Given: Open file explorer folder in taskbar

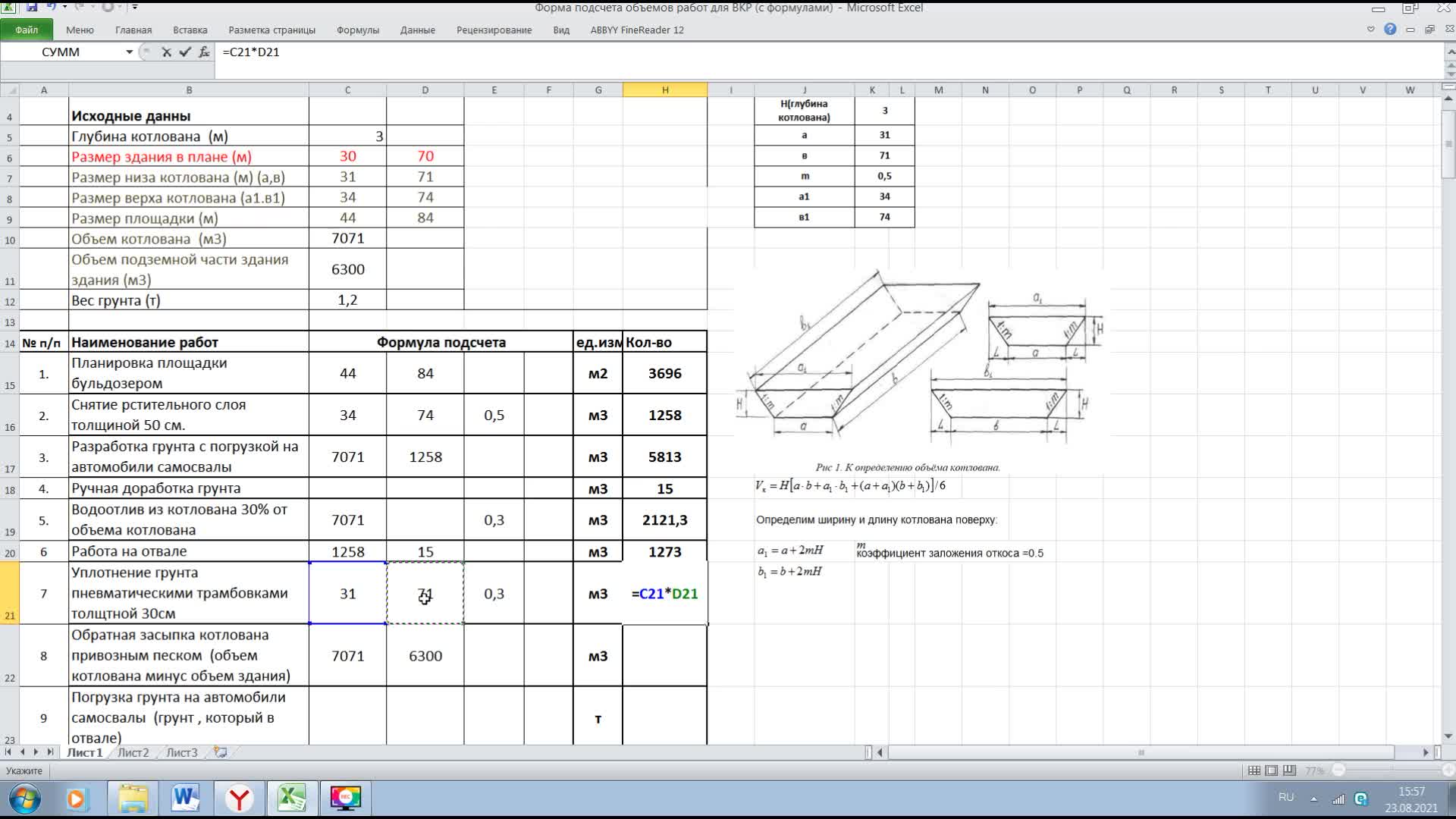Looking at the screenshot, I should pos(133,799).
